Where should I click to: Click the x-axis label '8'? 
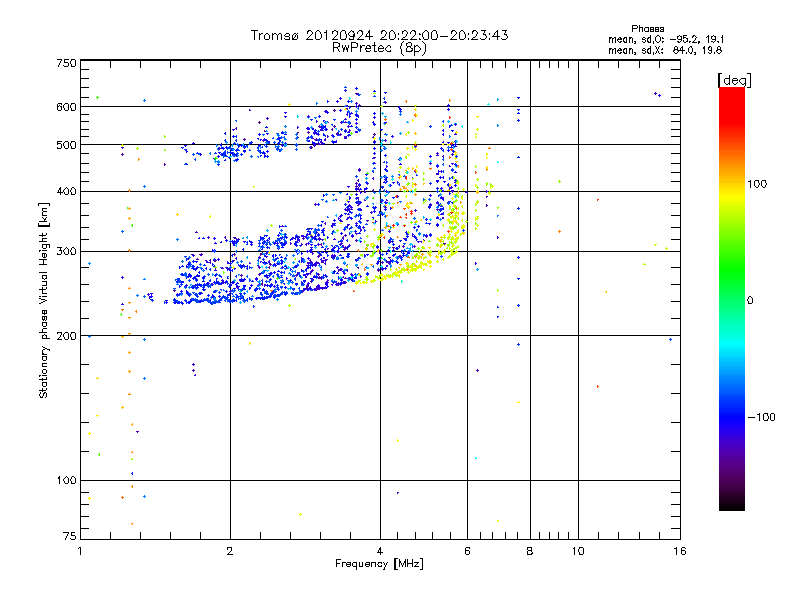click(530, 551)
